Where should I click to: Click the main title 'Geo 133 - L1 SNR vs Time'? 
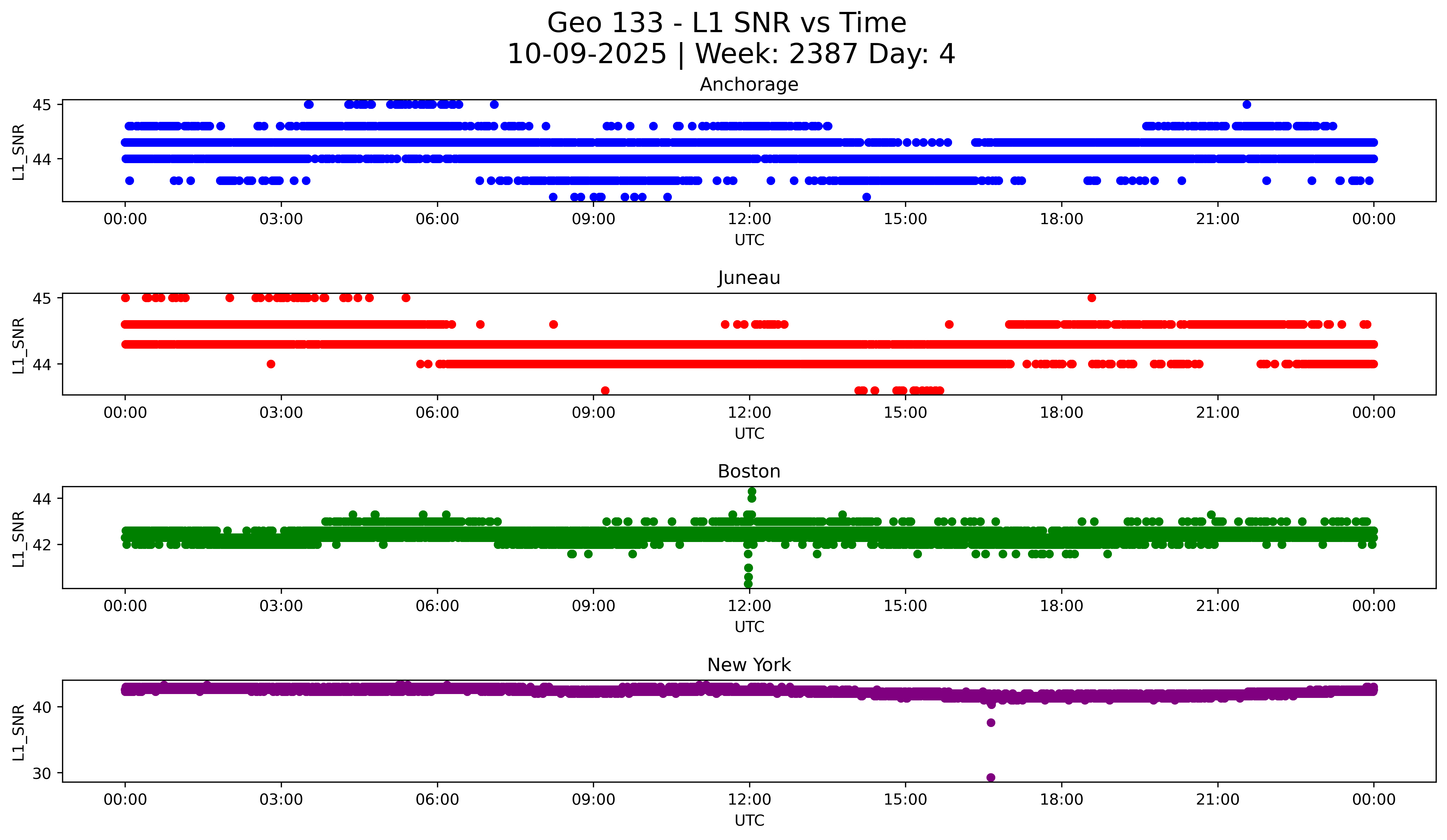point(726,23)
